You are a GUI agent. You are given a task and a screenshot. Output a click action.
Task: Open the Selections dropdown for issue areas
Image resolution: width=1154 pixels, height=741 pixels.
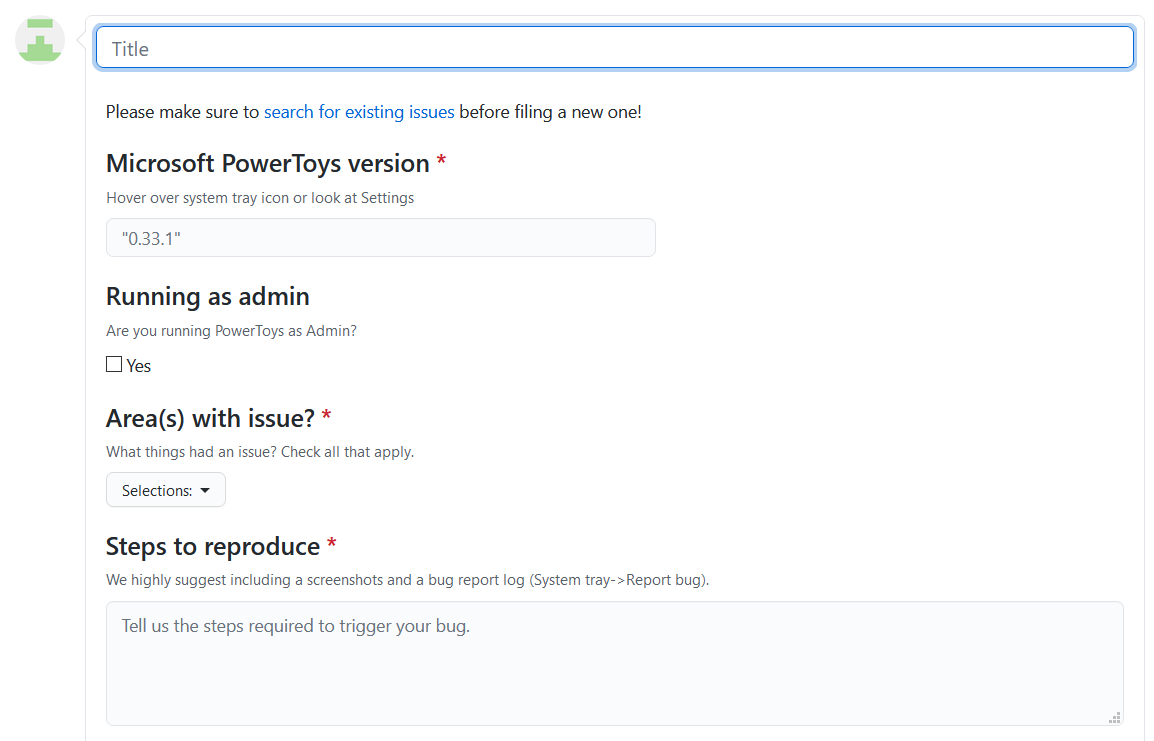coord(166,490)
